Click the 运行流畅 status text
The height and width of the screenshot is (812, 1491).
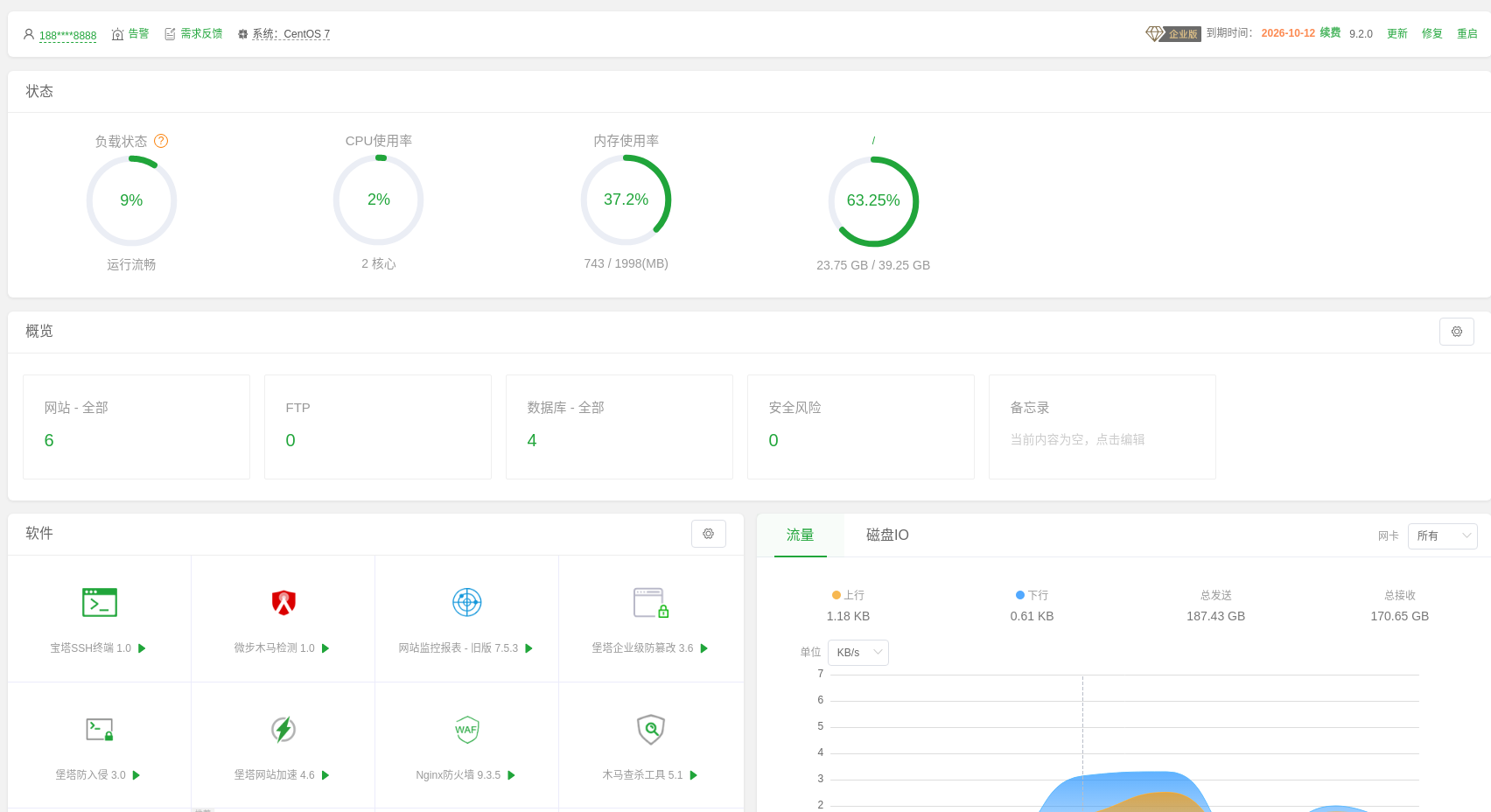pyautogui.click(x=131, y=264)
